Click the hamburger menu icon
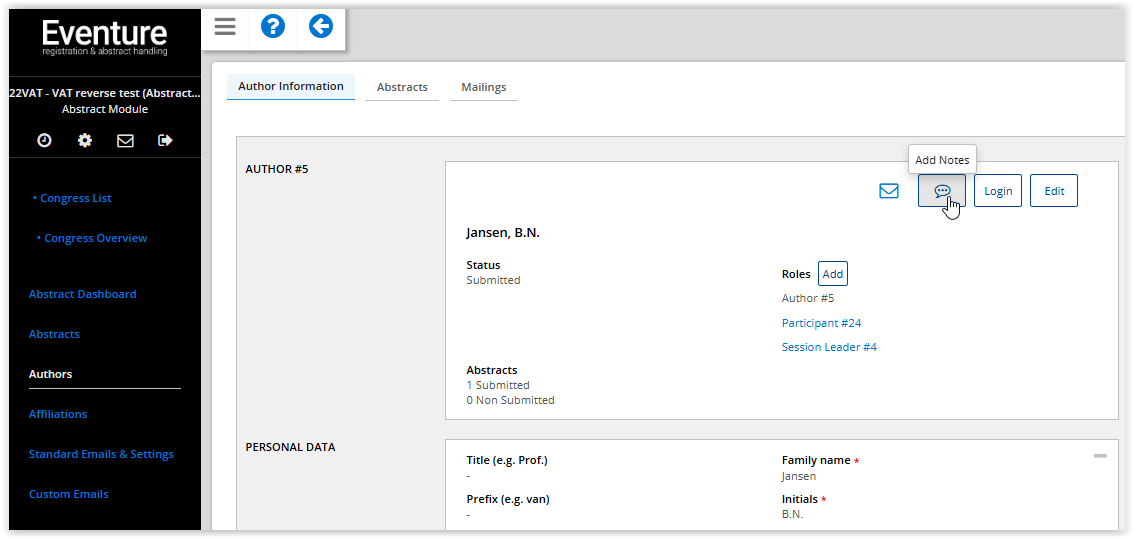1133x538 pixels. coord(225,27)
